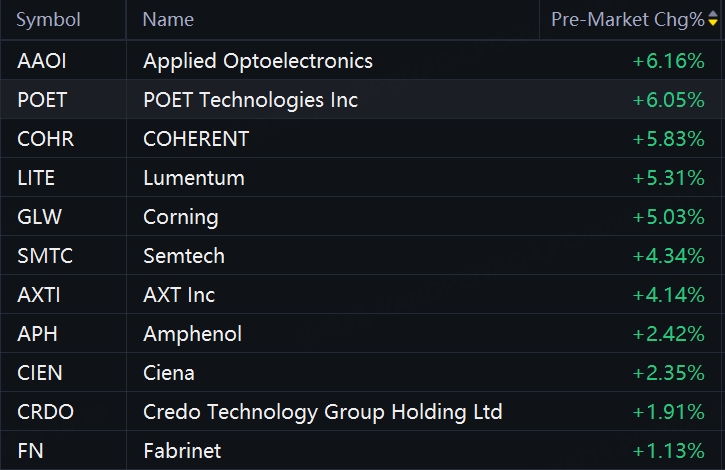
Task: Select the Lumentum stock name
Action: [x=194, y=178]
